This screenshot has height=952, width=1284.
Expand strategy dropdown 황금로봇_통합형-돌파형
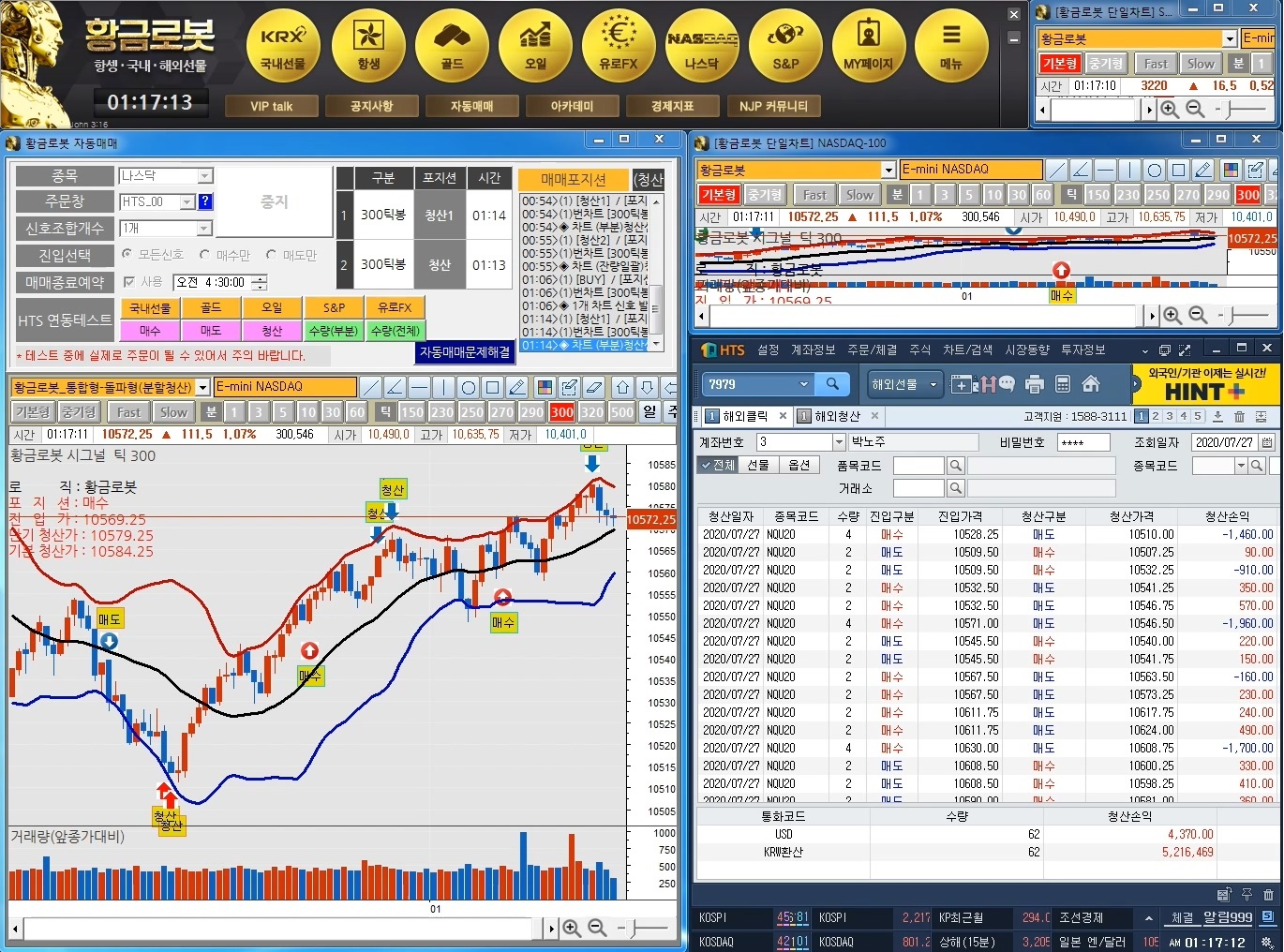point(202,387)
